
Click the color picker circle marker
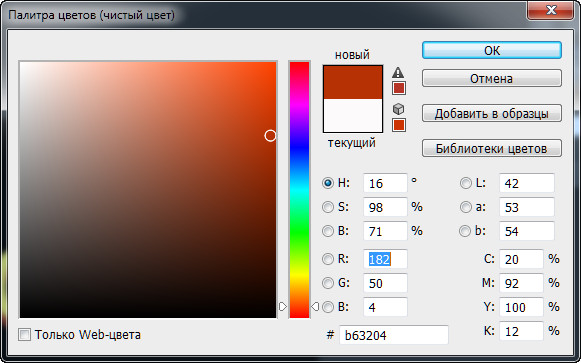point(270,136)
